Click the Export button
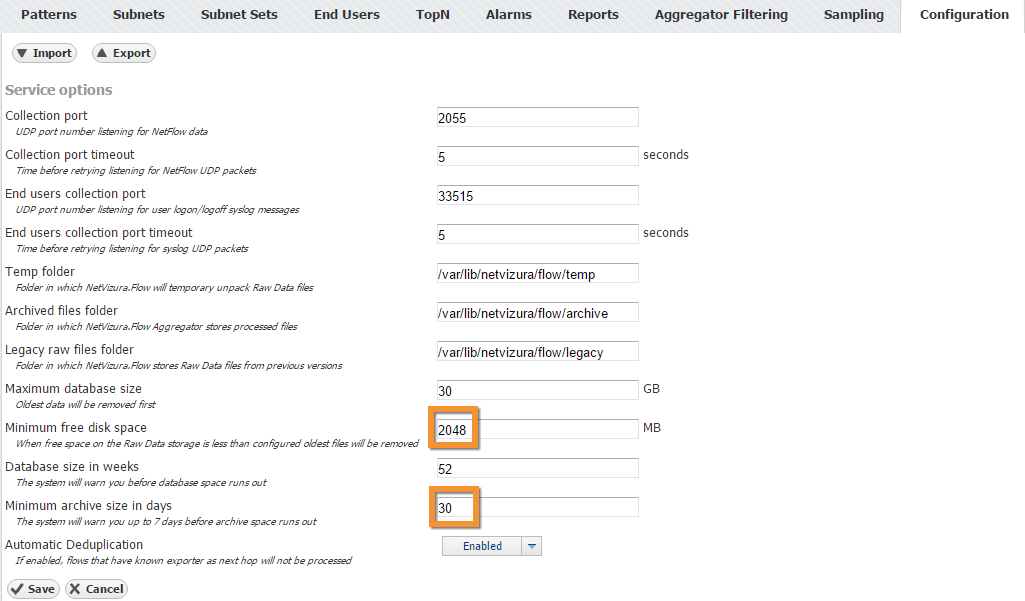The image size is (1025, 601). 124,53
